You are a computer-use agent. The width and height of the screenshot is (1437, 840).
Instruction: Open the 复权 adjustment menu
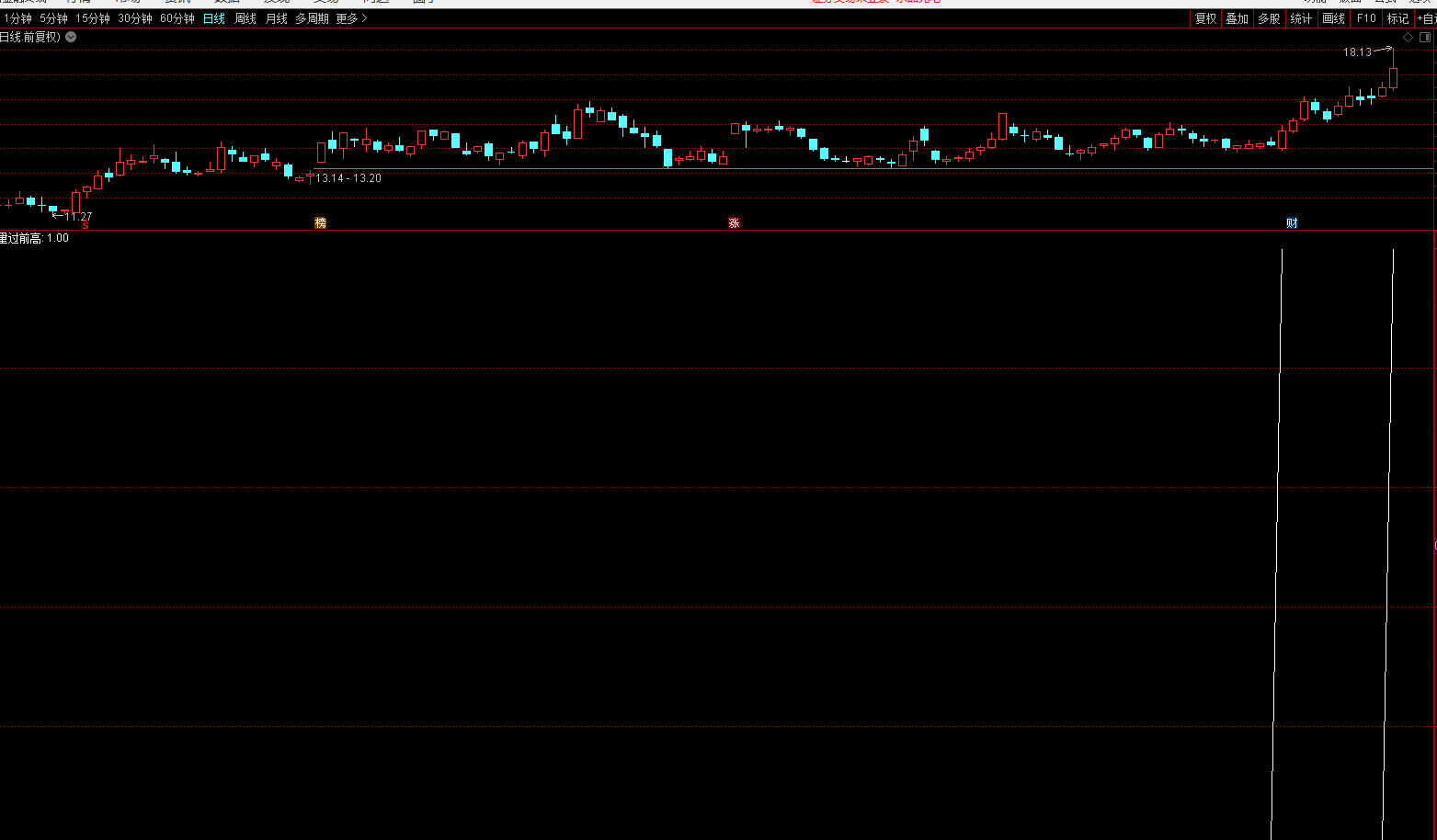coord(1205,18)
